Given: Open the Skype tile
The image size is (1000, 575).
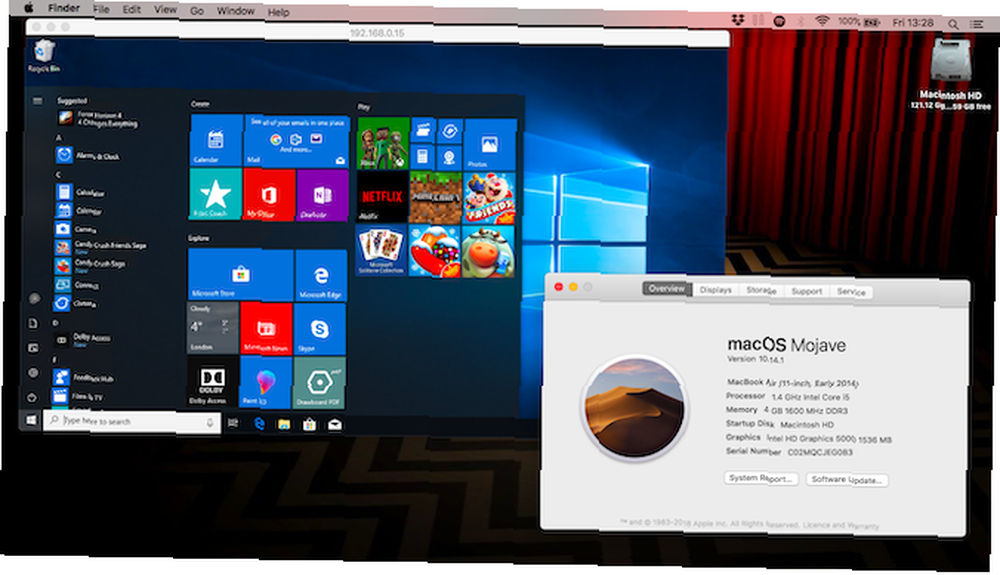Looking at the screenshot, I should pos(320,329).
